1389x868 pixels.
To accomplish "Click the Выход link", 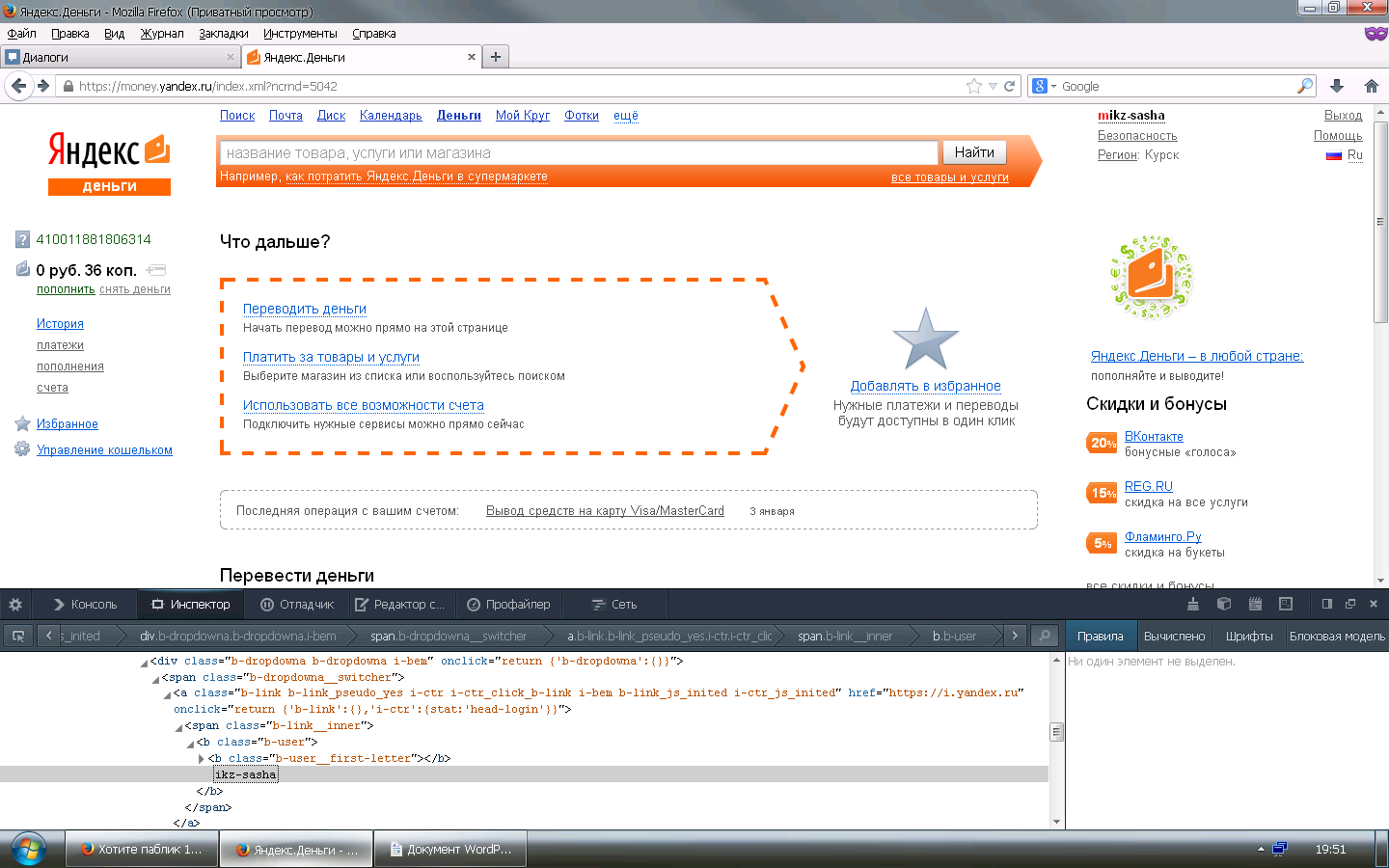I will (1343, 116).
